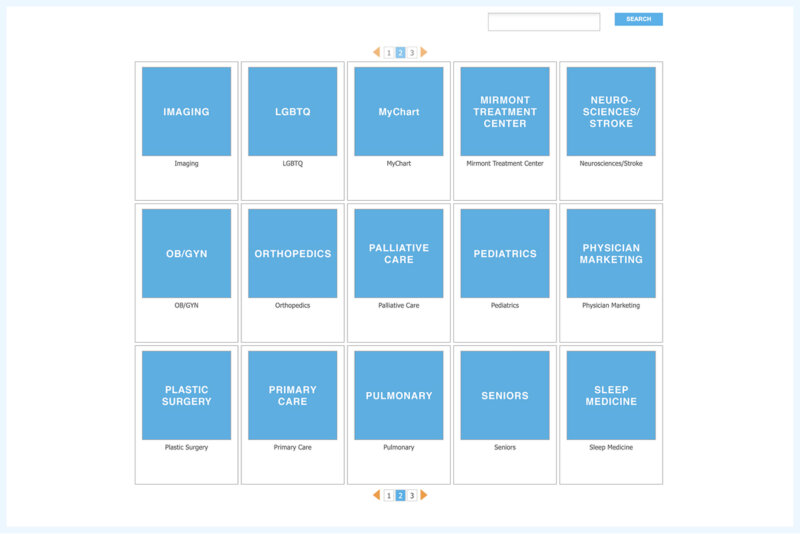The height and width of the screenshot is (534, 800).
Task: Open the NEURO-SCIENCES/STROKE tile
Action: click(611, 111)
